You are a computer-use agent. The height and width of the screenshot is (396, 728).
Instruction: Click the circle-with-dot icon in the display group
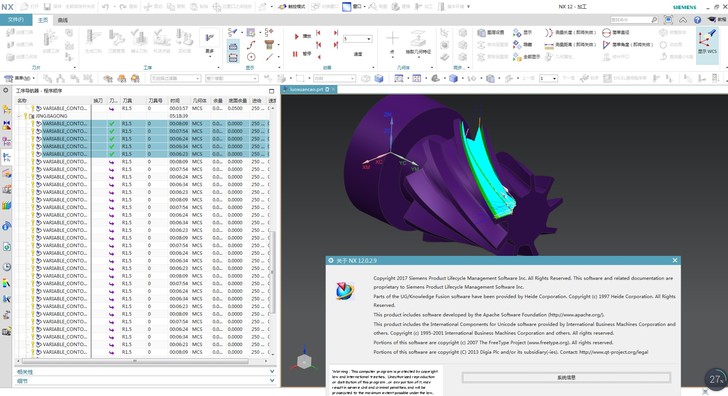251,57
